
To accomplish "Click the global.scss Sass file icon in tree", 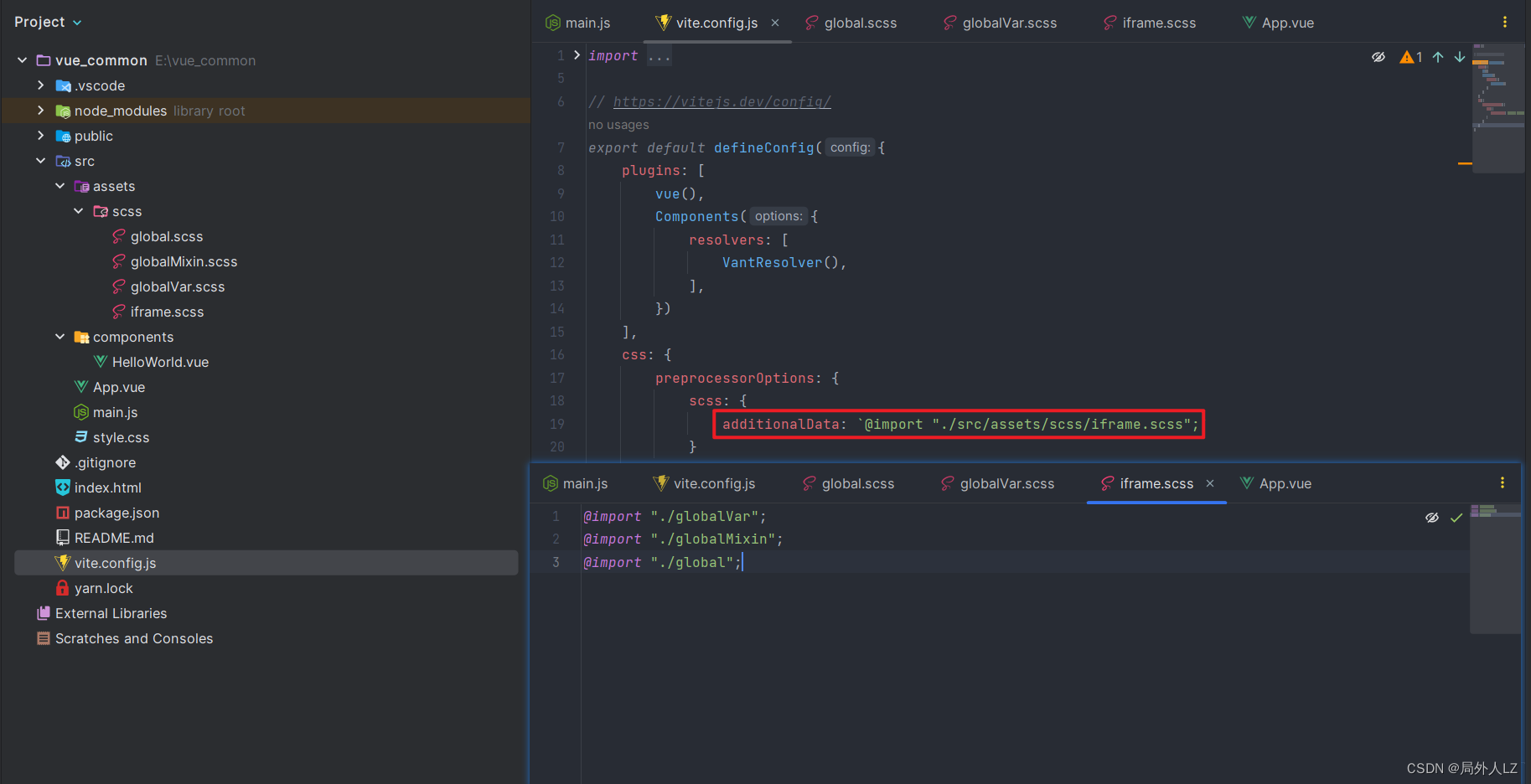I will pyautogui.click(x=119, y=236).
